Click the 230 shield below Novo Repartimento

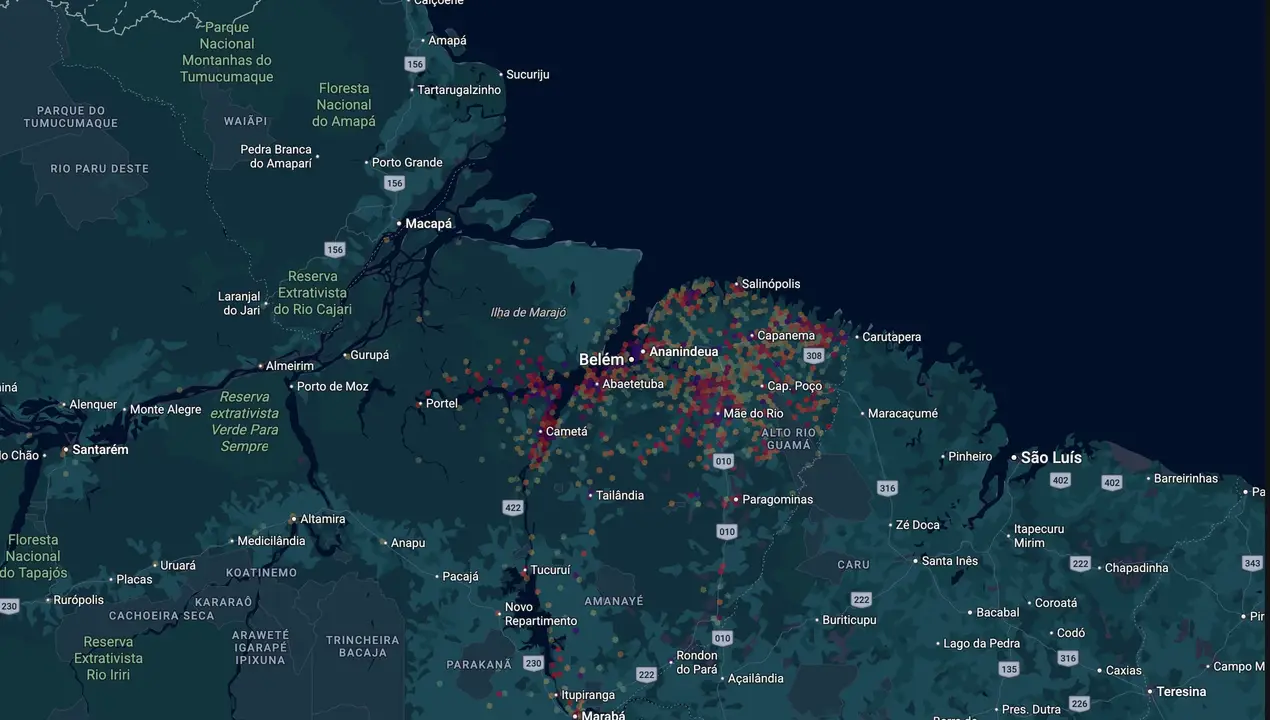coord(533,663)
